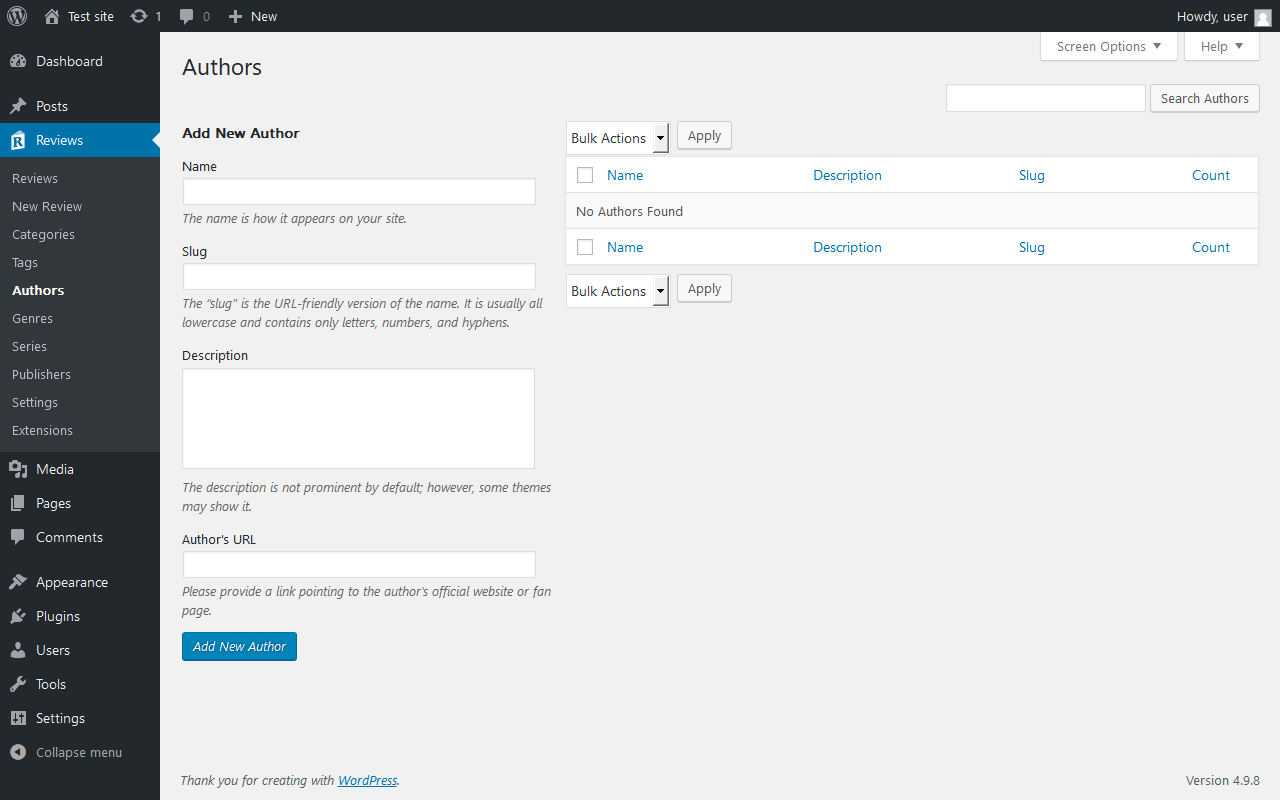Click the Plugins plug icon
The width and height of the screenshot is (1280, 800).
(18, 616)
